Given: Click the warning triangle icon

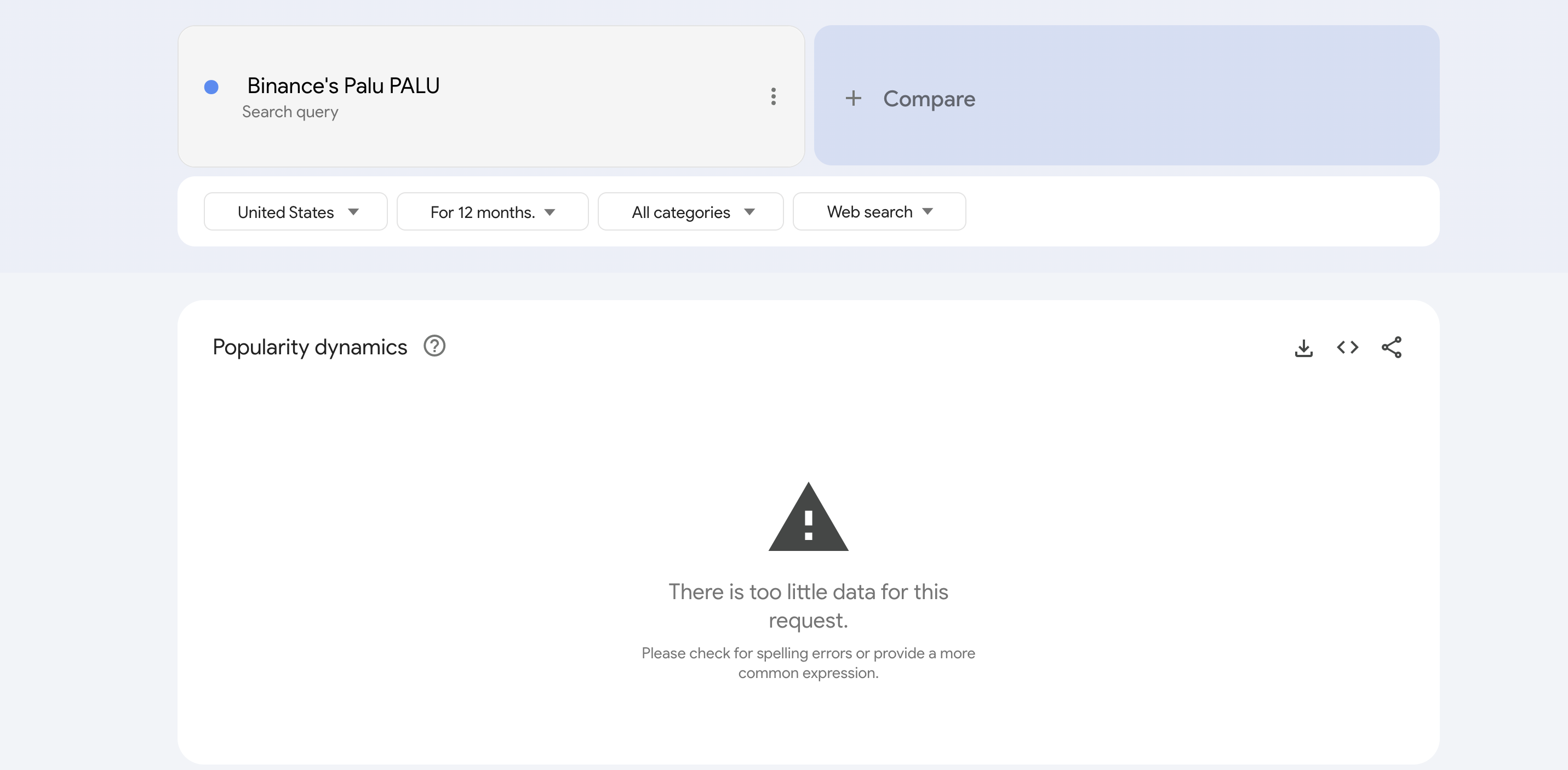Looking at the screenshot, I should click(x=808, y=518).
